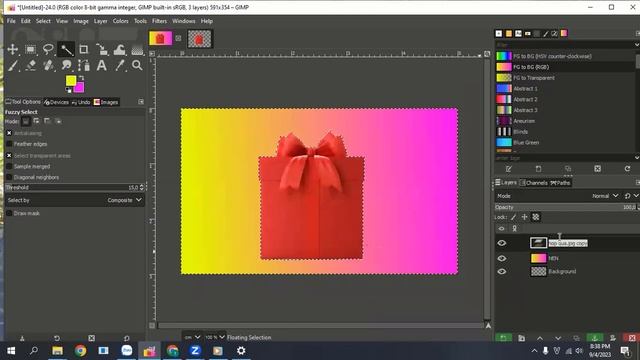The height and width of the screenshot is (360, 640).
Task: Toggle Select transparent areas checkbox
Action: [9, 156]
